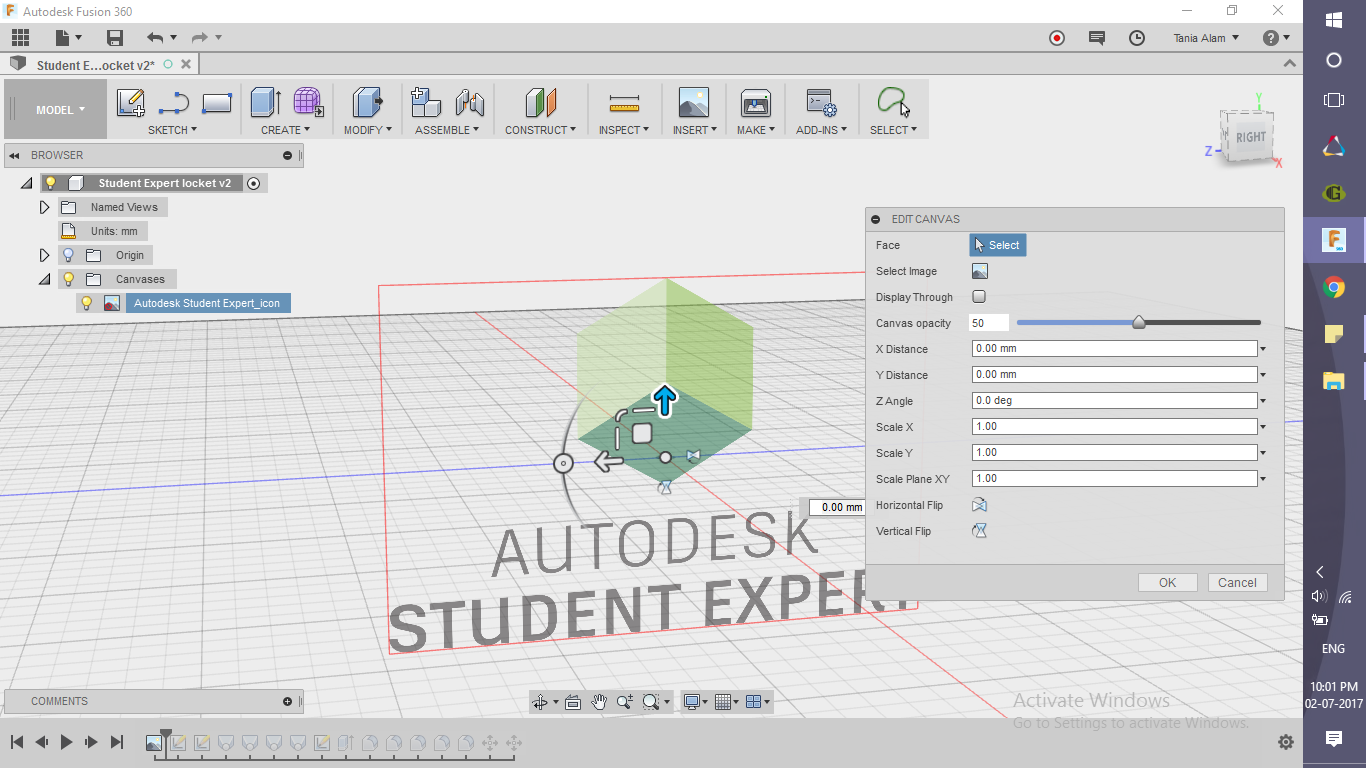Open the CONSTRUCT menu
Screen dimensions: 1366x768
pos(541,130)
